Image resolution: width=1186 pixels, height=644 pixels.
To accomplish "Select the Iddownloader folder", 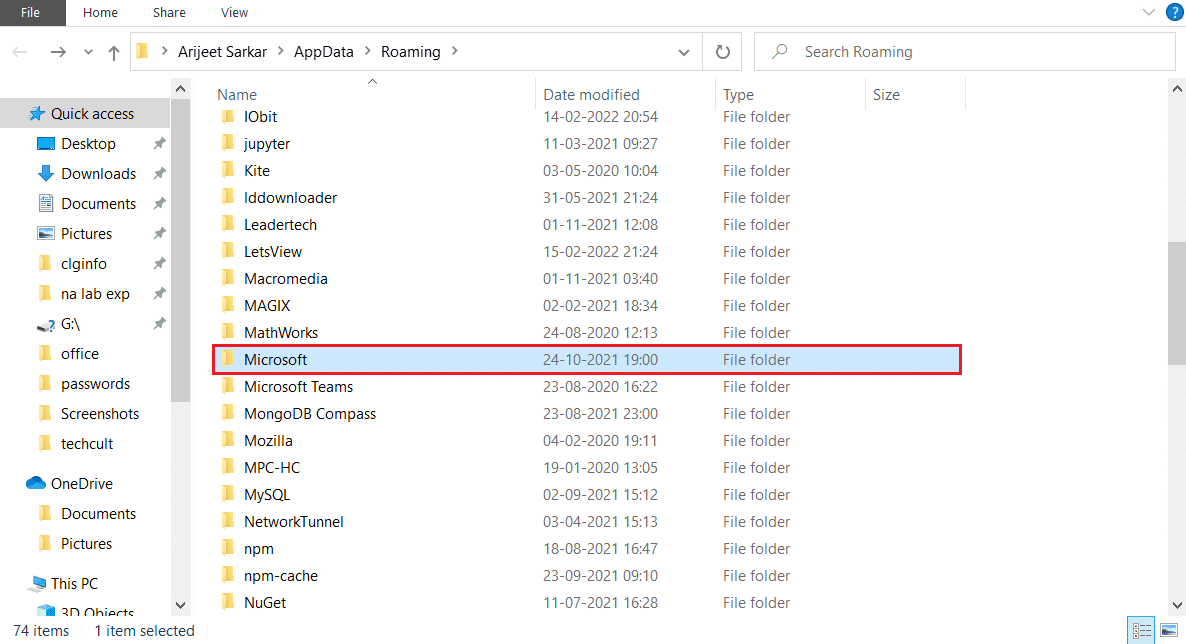I will (x=290, y=198).
